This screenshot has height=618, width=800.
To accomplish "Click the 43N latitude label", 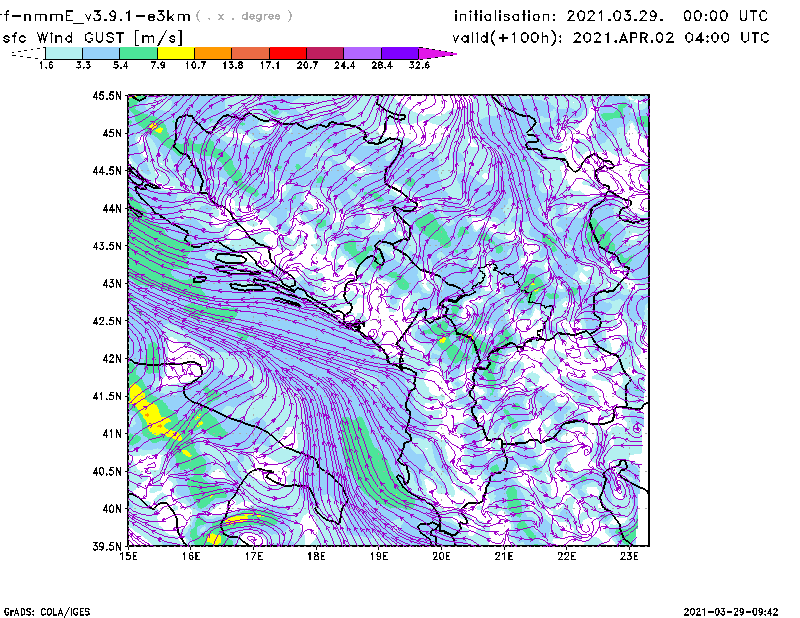I will (x=112, y=283).
